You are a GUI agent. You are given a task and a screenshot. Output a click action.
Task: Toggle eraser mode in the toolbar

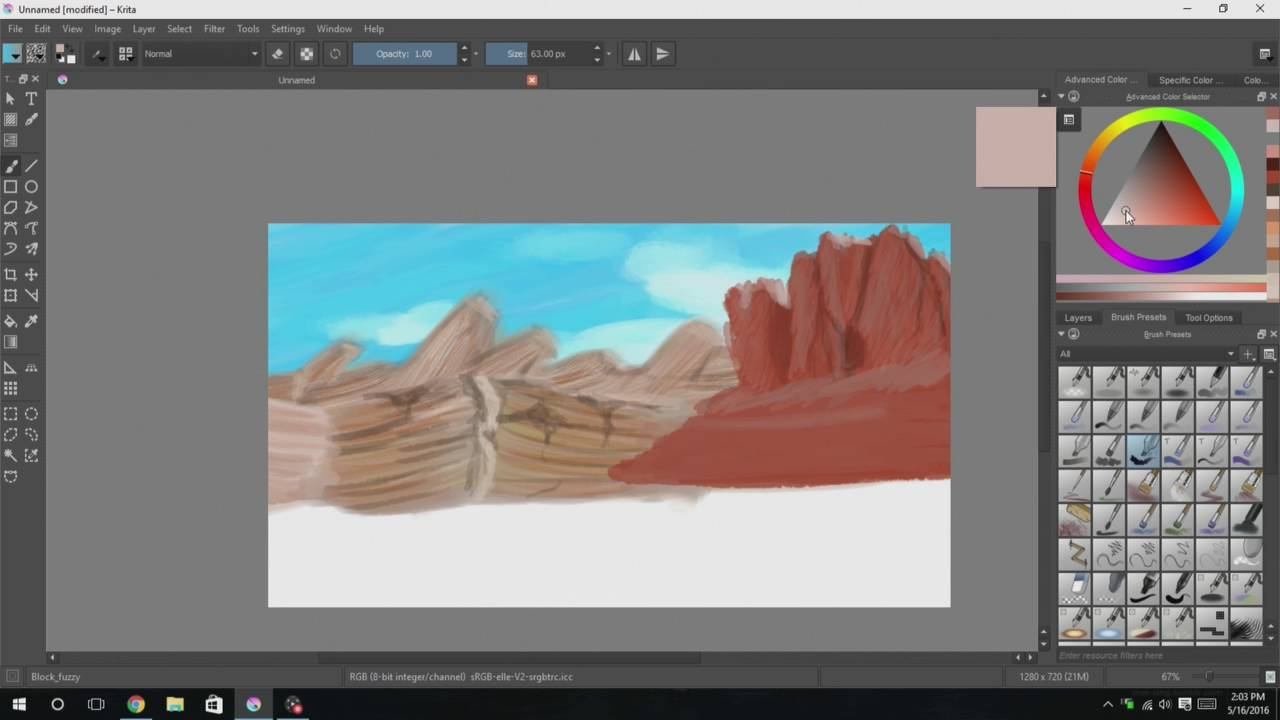coord(278,54)
